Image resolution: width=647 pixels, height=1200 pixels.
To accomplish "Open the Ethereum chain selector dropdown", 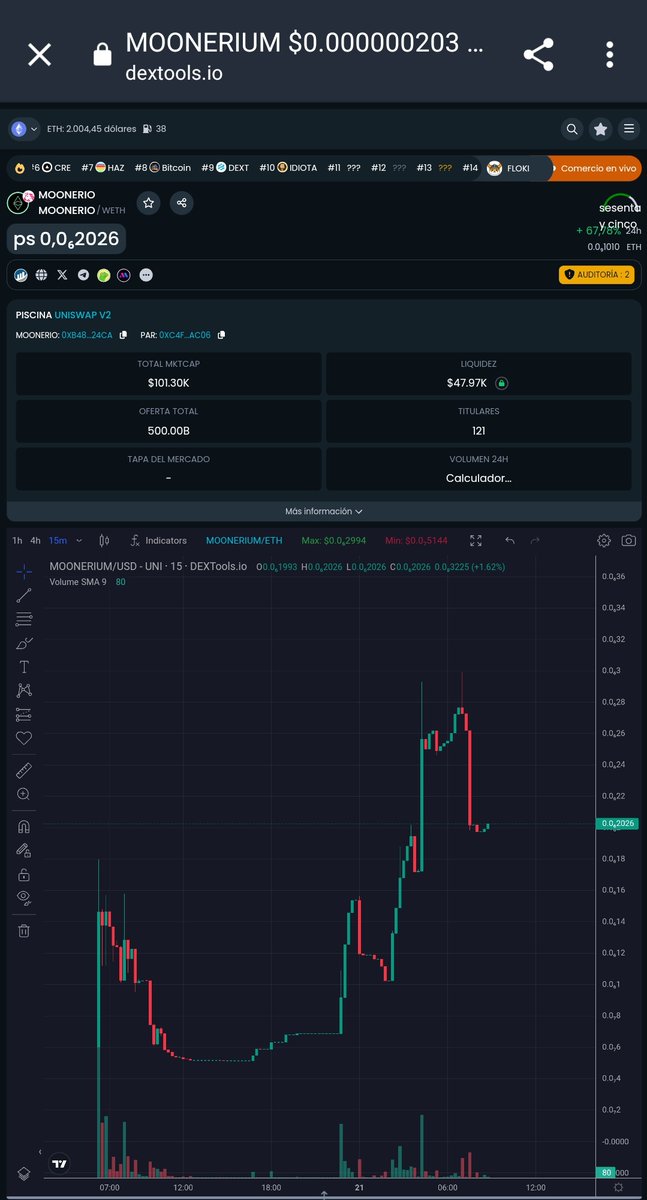I will [24, 129].
